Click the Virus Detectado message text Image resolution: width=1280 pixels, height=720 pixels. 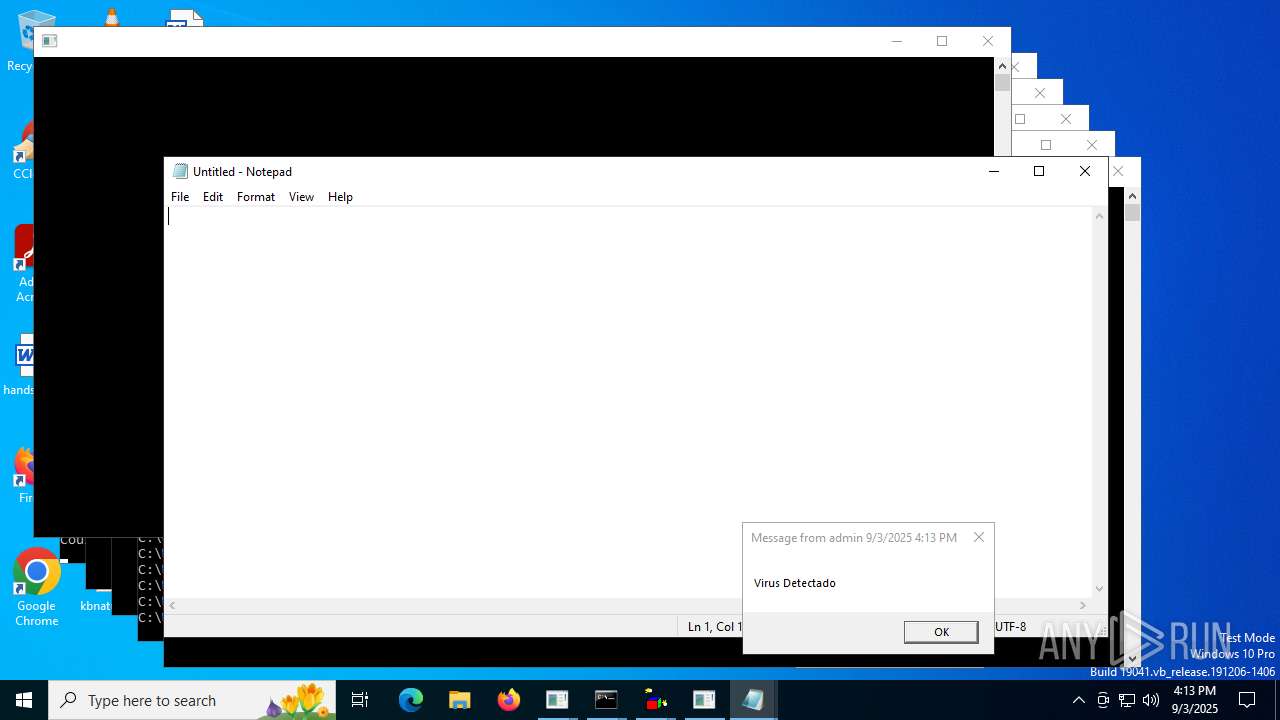(x=795, y=583)
